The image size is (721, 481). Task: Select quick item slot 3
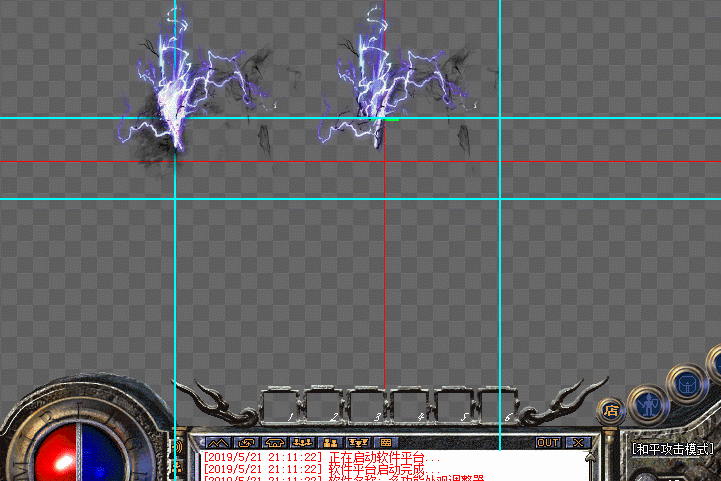368,406
